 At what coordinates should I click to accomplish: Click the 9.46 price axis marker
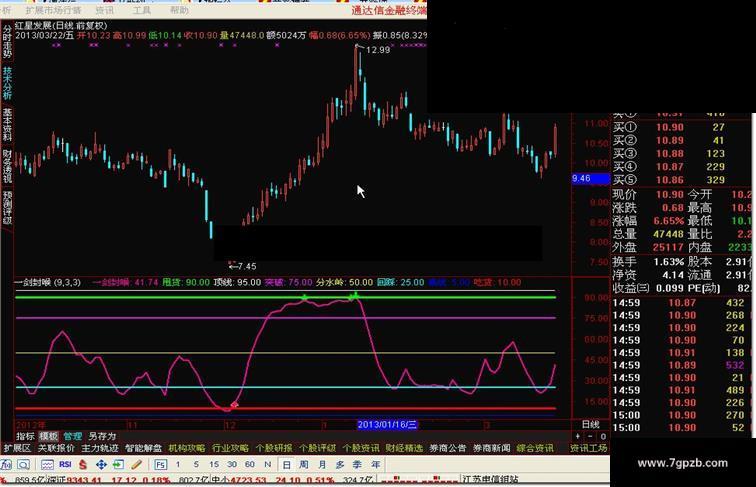pyautogui.click(x=591, y=178)
